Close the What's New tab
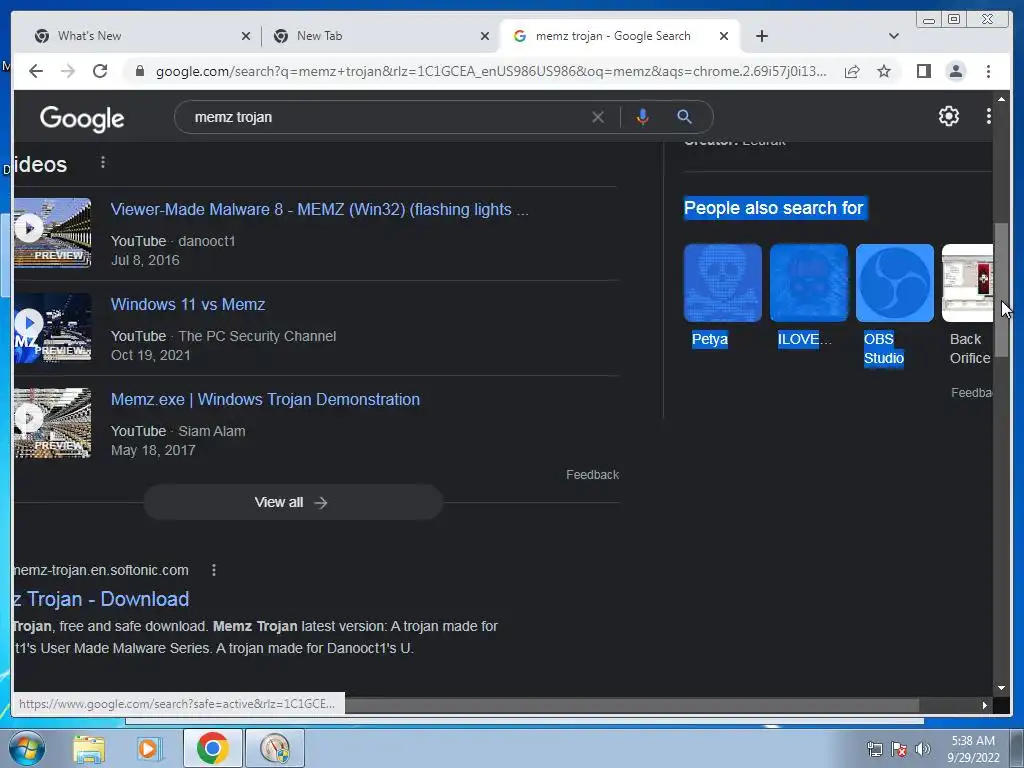This screenshot has width=1024, height=768. (x=246, y=37)
